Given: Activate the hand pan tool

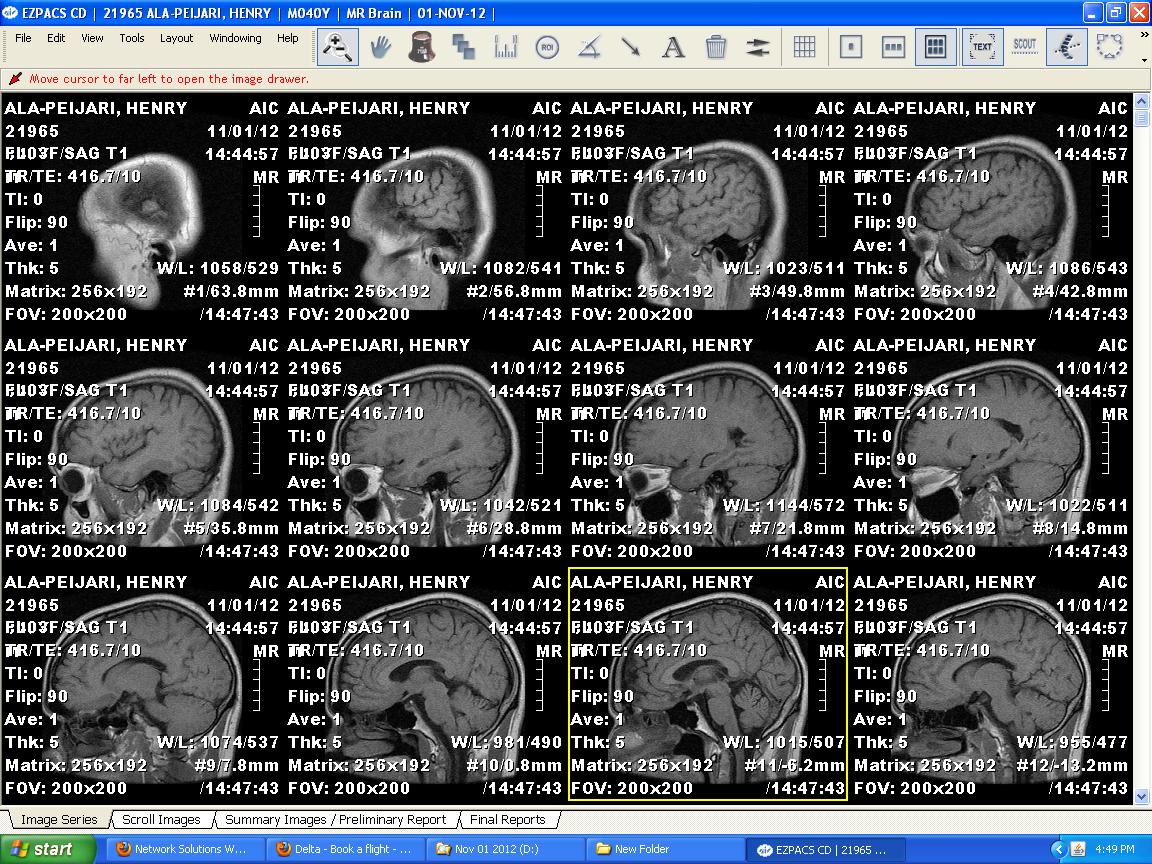Looking at the screenshot, I should (x=380, y=47).
